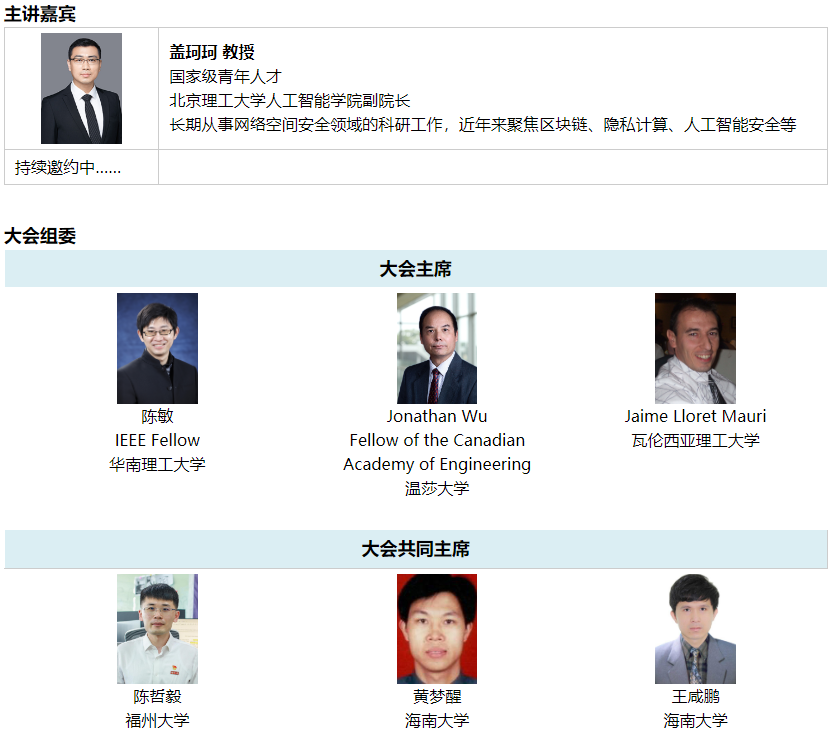The height and width of the screenshot is (735, 831).
Task: Click the 持续邀约中 cell
Action: (81, 167)
